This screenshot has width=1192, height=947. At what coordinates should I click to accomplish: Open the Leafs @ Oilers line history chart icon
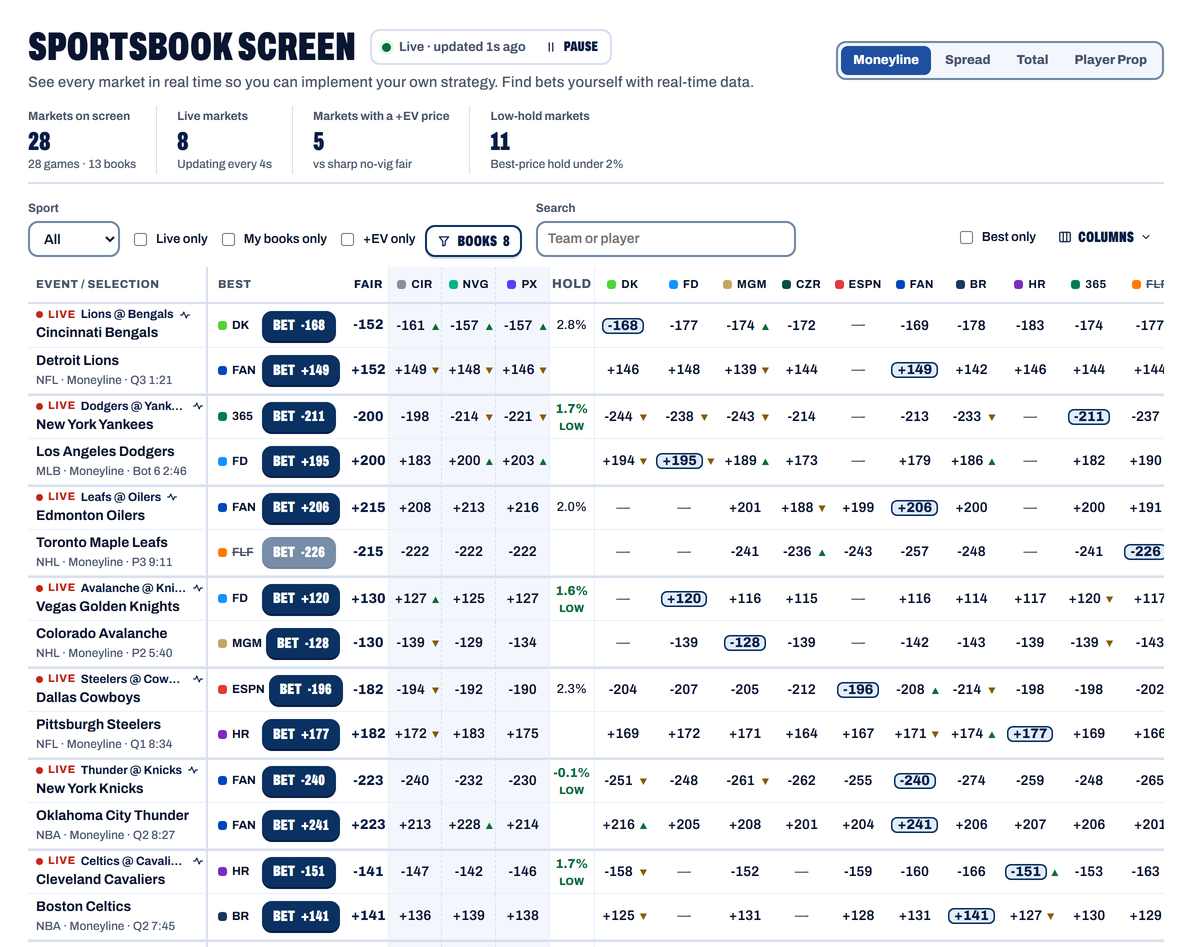172,497
